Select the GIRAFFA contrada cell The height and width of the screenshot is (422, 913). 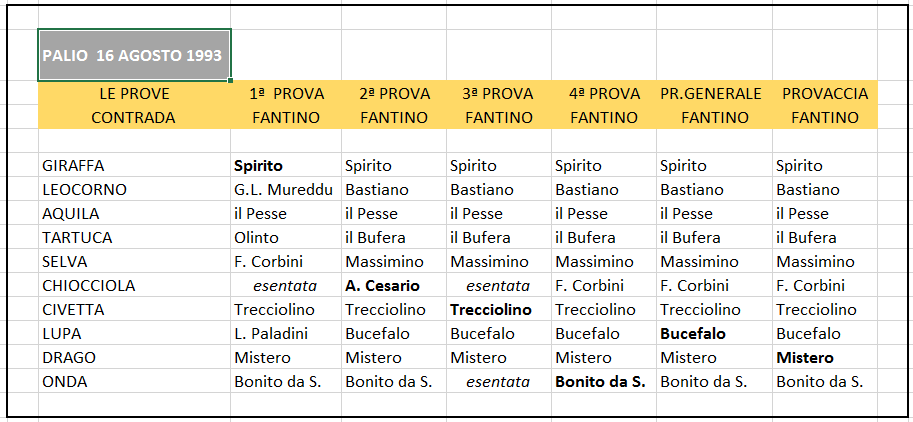[135, 165]
